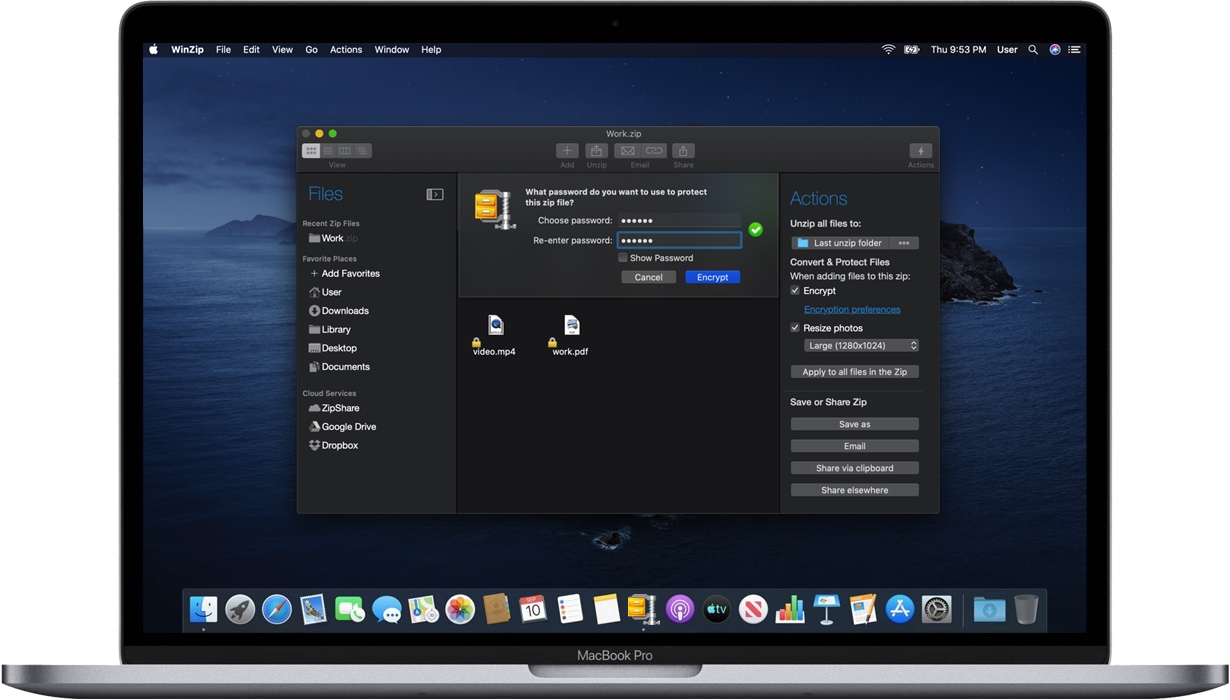
Task: Select the video.mp4 file icon
Action: (x=496, y=325)
